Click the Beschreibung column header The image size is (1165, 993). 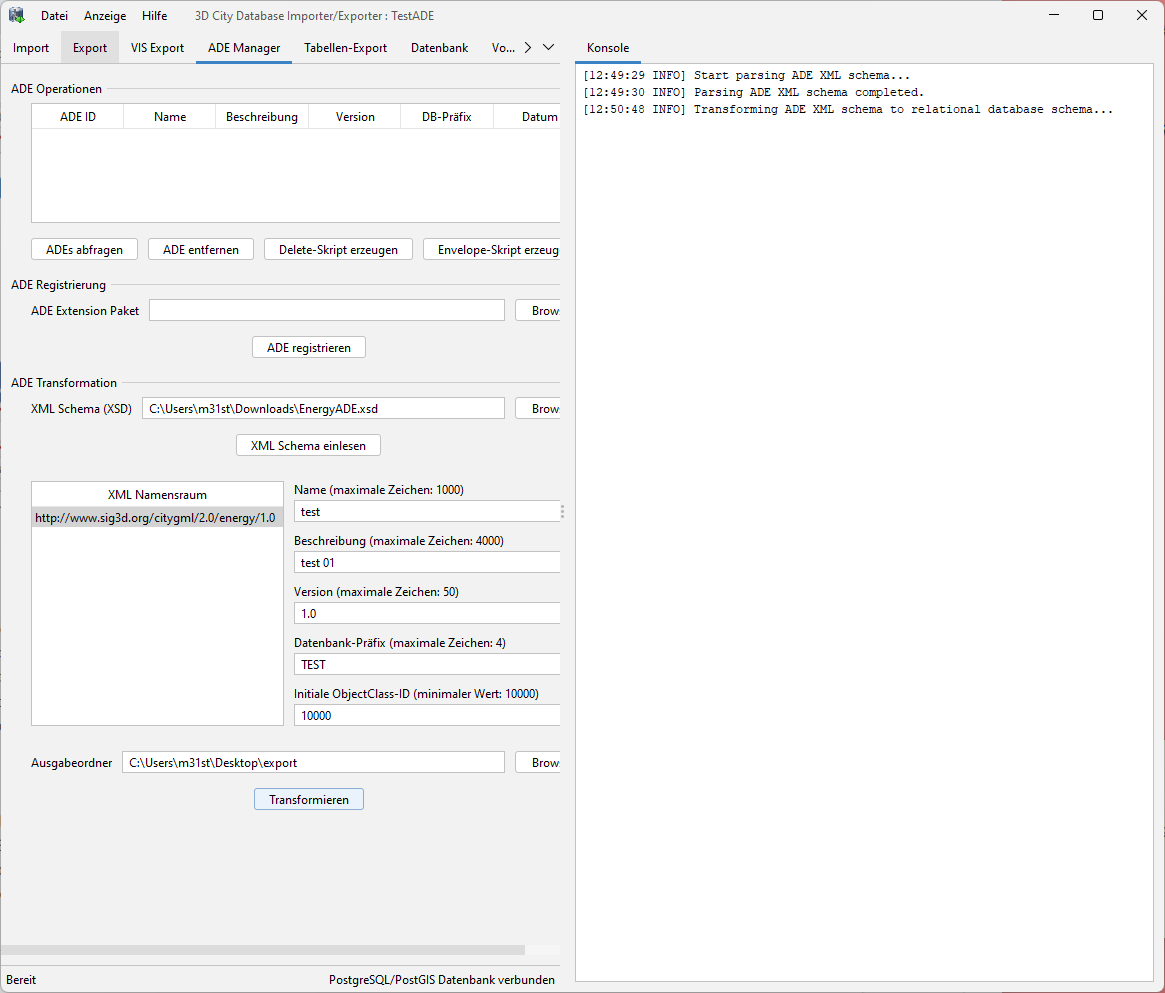coord(262,117)
